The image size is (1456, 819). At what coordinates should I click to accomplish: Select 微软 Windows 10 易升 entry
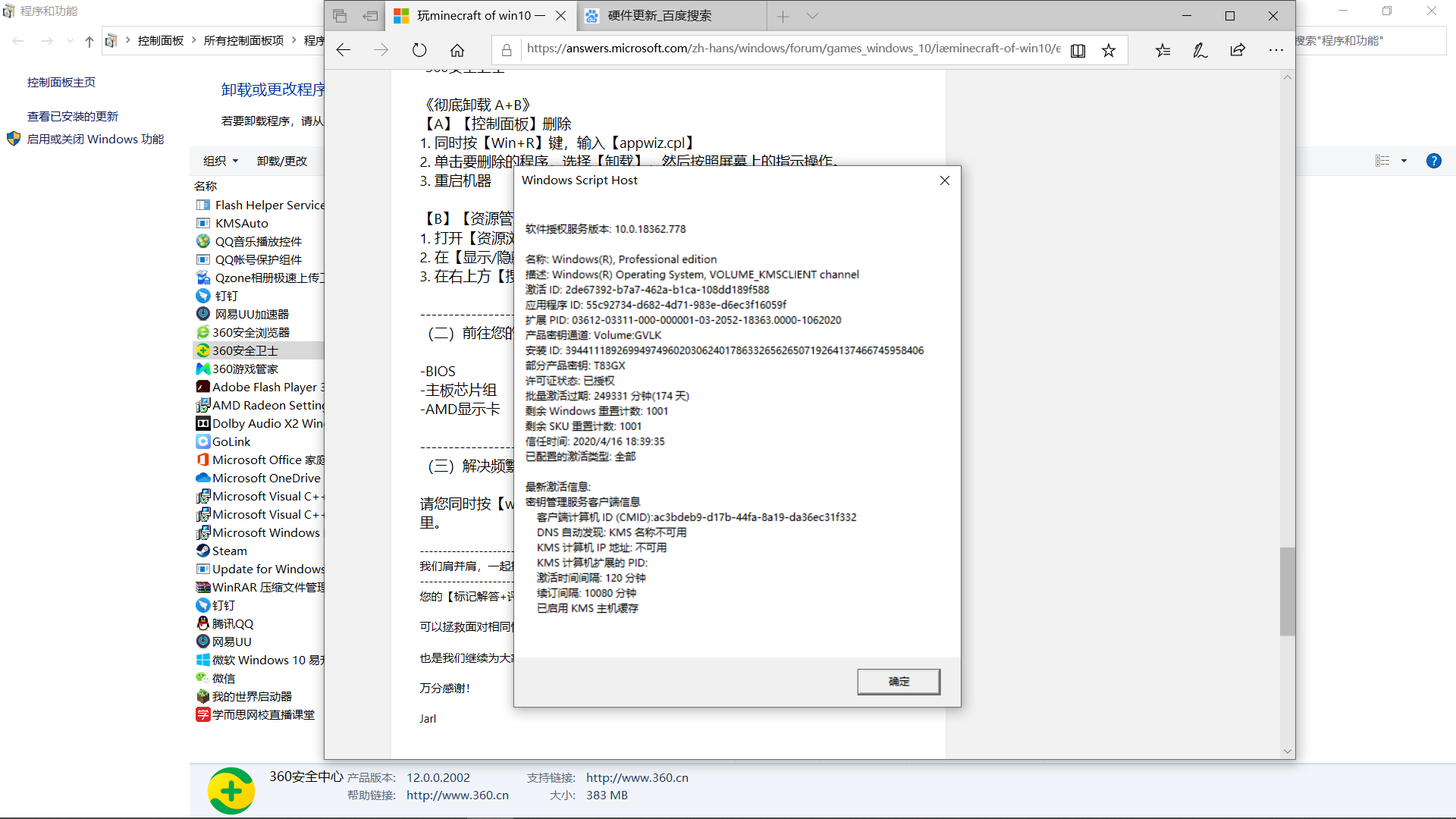click(x=259, y=660)
